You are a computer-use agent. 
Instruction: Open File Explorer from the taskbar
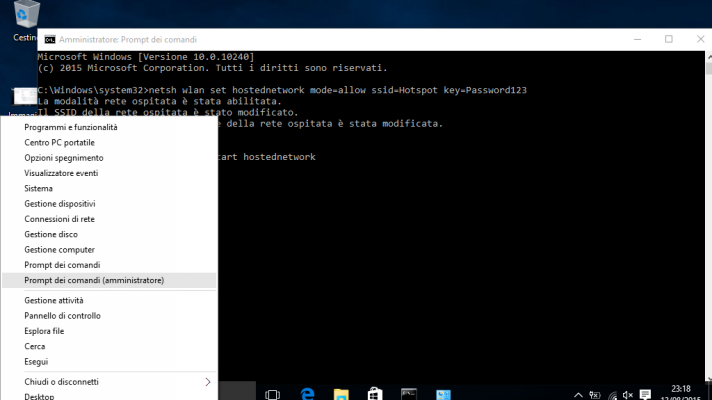tap(341, 394)
